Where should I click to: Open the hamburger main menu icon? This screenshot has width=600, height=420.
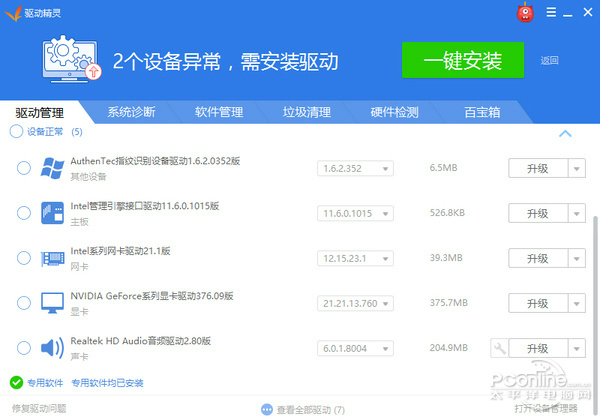[x=551, y=12]
